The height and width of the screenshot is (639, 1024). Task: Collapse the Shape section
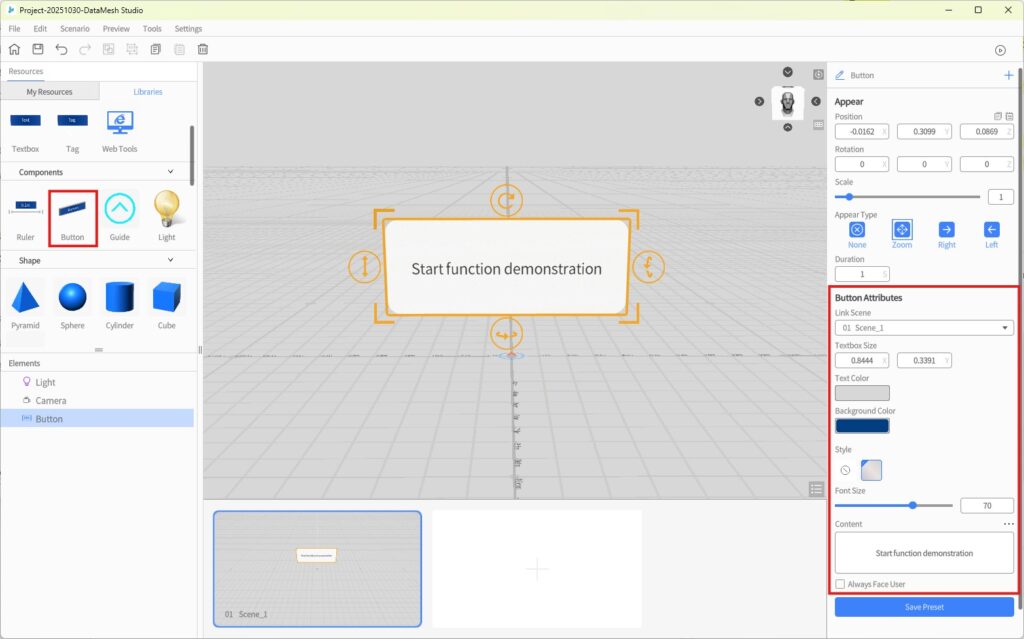pyautogui.click(x=170, y=260)
